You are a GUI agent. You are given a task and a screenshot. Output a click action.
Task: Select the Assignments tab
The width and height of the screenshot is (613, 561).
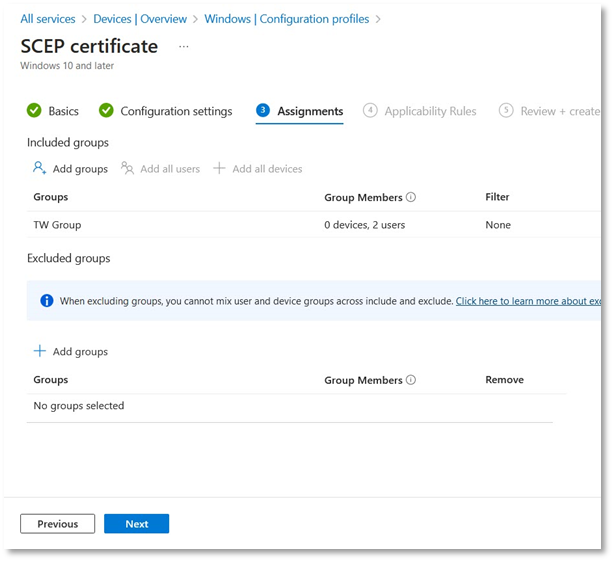click(x=310, y=111)
